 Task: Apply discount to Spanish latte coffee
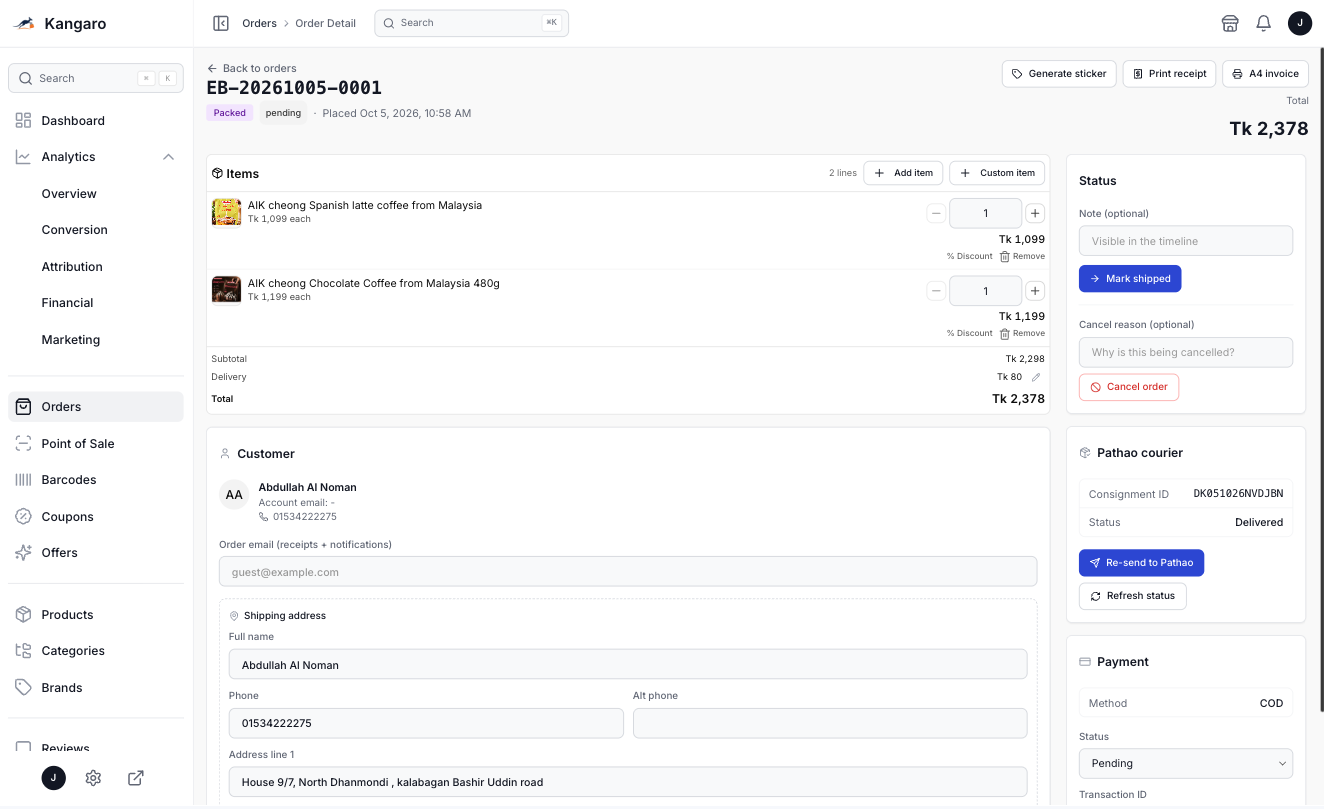969,256
